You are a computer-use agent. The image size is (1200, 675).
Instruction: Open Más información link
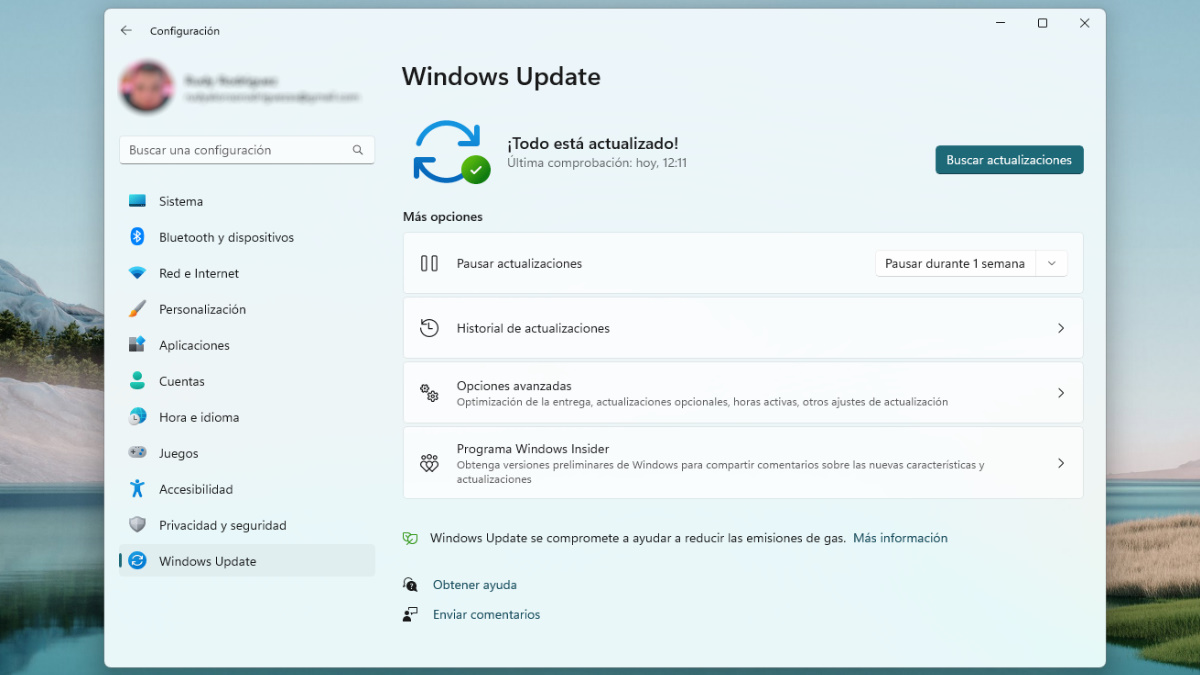coord(900,538)
